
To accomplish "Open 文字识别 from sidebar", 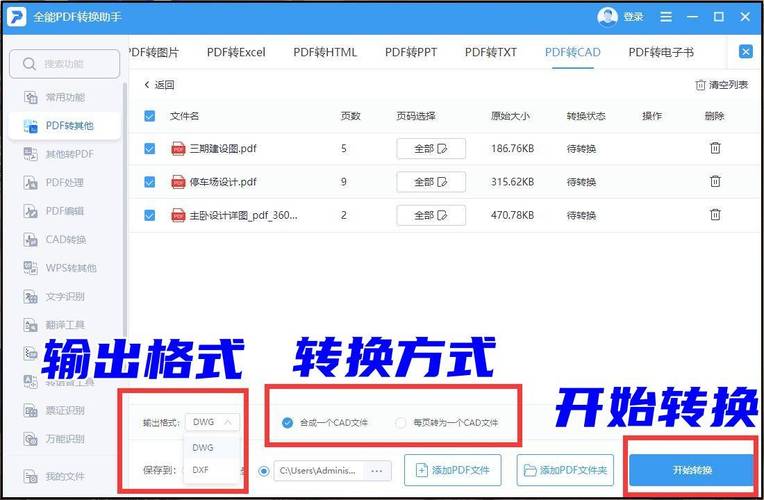I will (64, 297).
